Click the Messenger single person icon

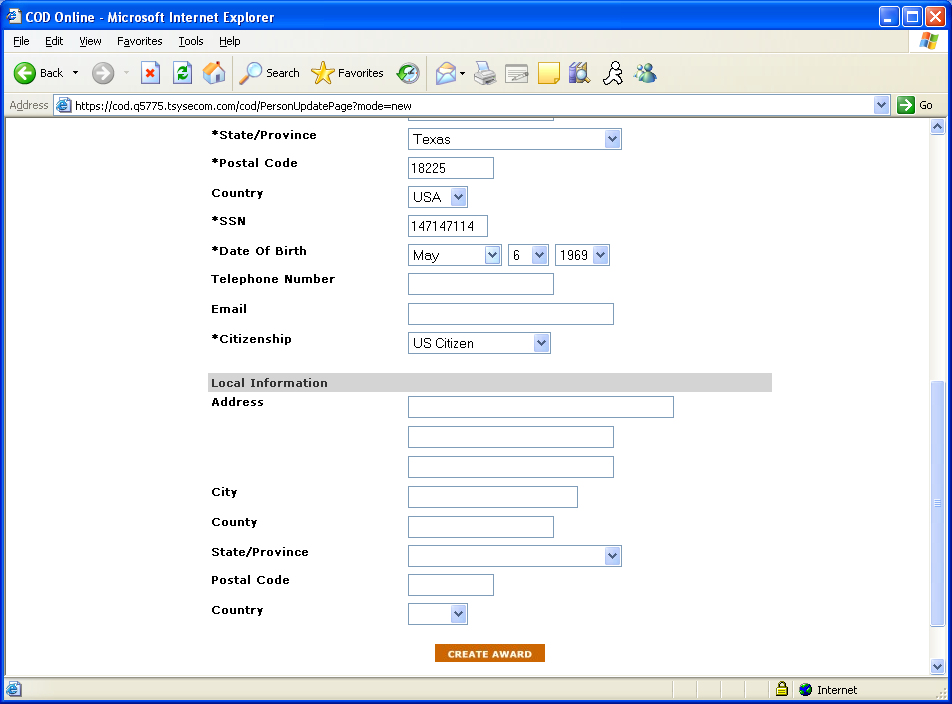tap(613, 73)
